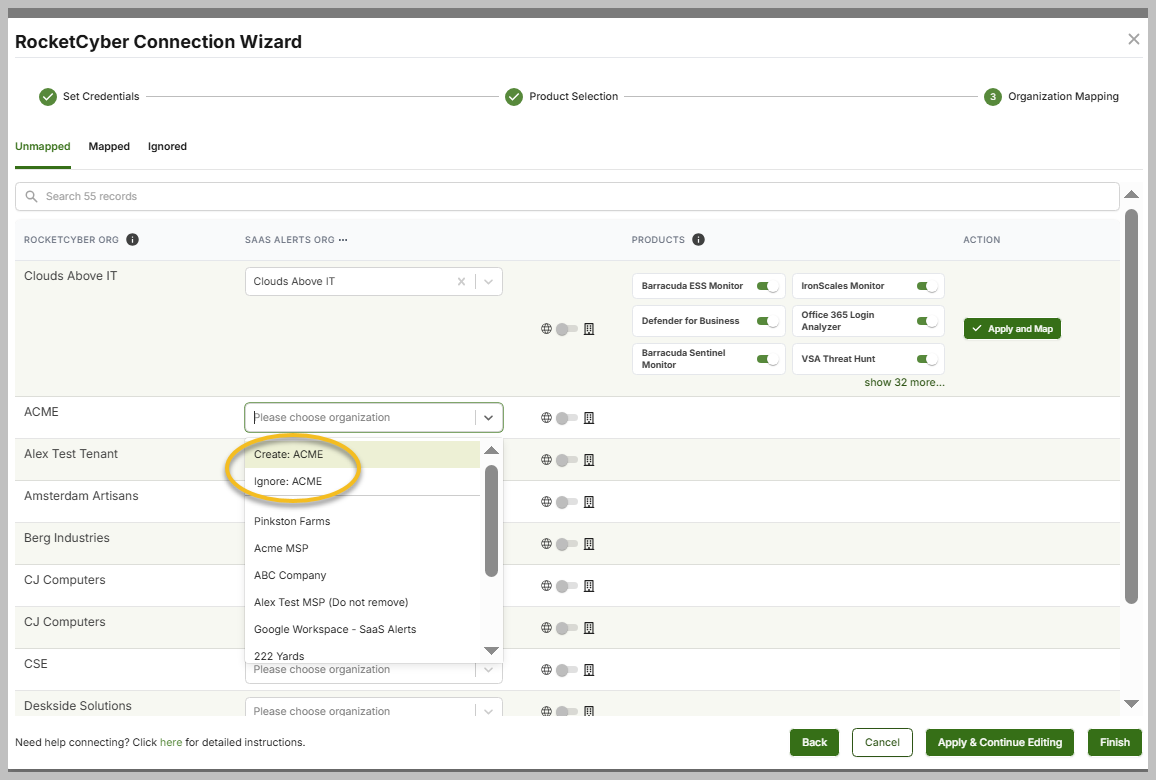Toggle off Barracuda Sentinel Monitor
This screenshot has width=1156, height=780.
tap(767, 359)
